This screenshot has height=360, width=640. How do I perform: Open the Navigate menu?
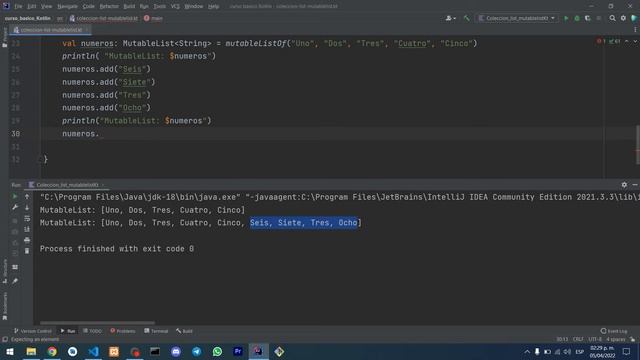point(67,6)
